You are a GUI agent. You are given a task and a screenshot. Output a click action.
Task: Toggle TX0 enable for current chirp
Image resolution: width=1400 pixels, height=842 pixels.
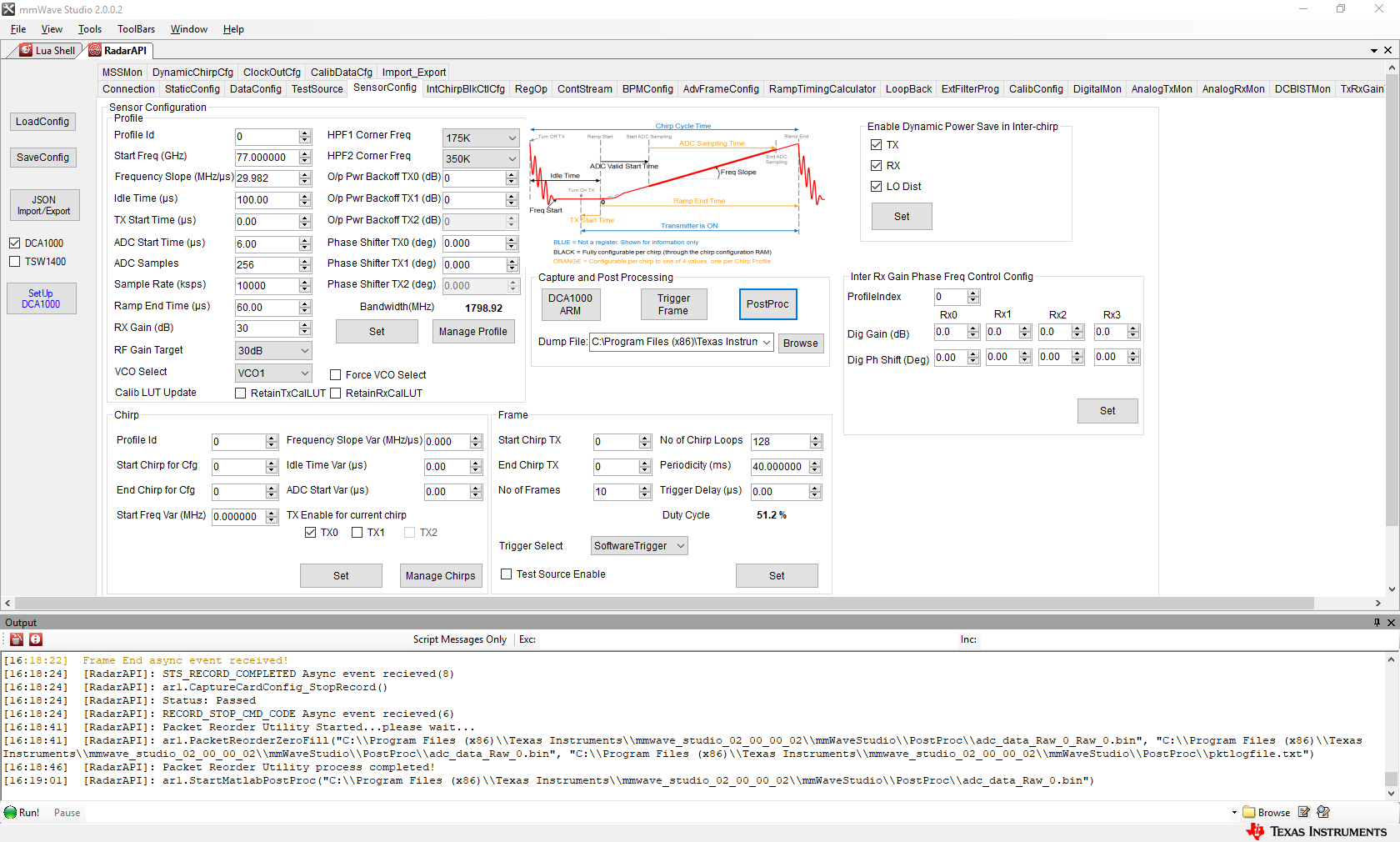pyautogui.click(x=311, y=533)
